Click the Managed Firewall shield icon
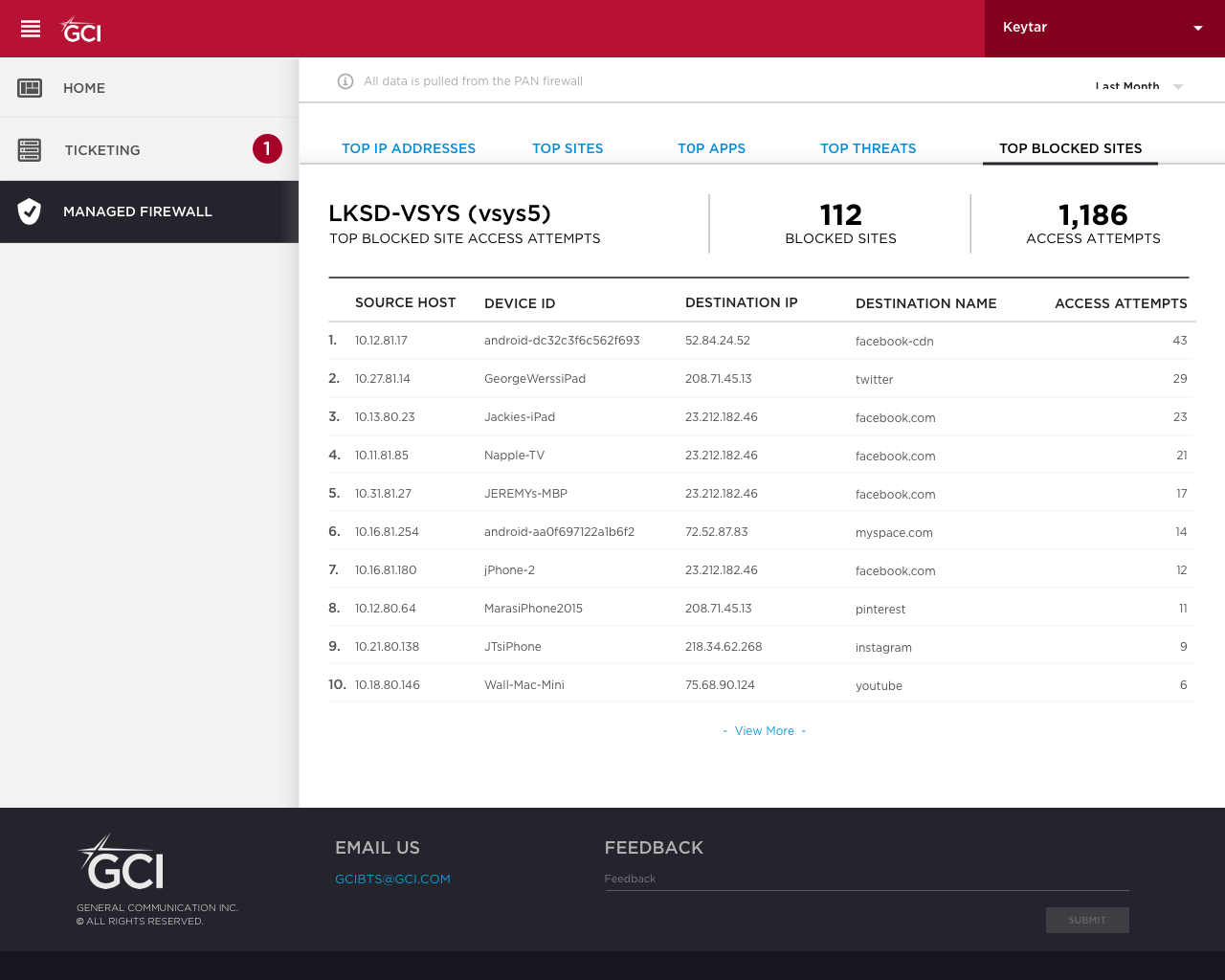This screenshot has height=980, width=1225. point(30,212)
